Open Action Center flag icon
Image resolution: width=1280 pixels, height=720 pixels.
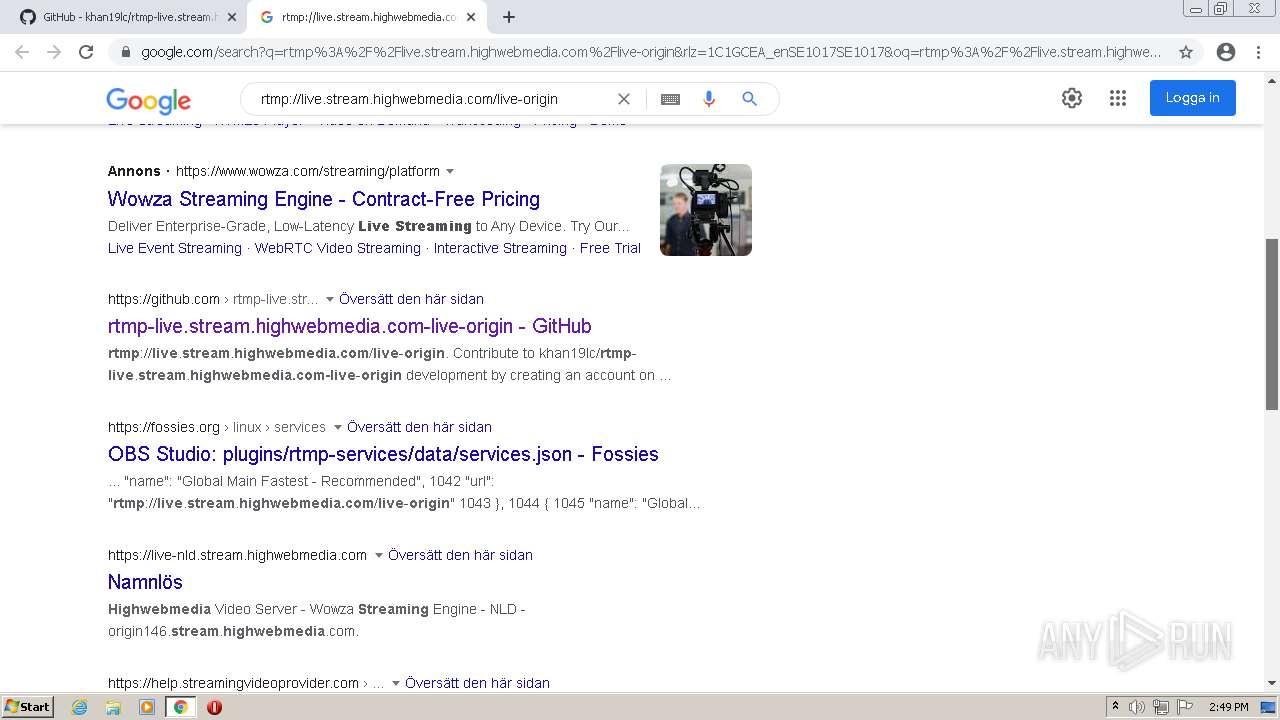tap(1184, 707)
